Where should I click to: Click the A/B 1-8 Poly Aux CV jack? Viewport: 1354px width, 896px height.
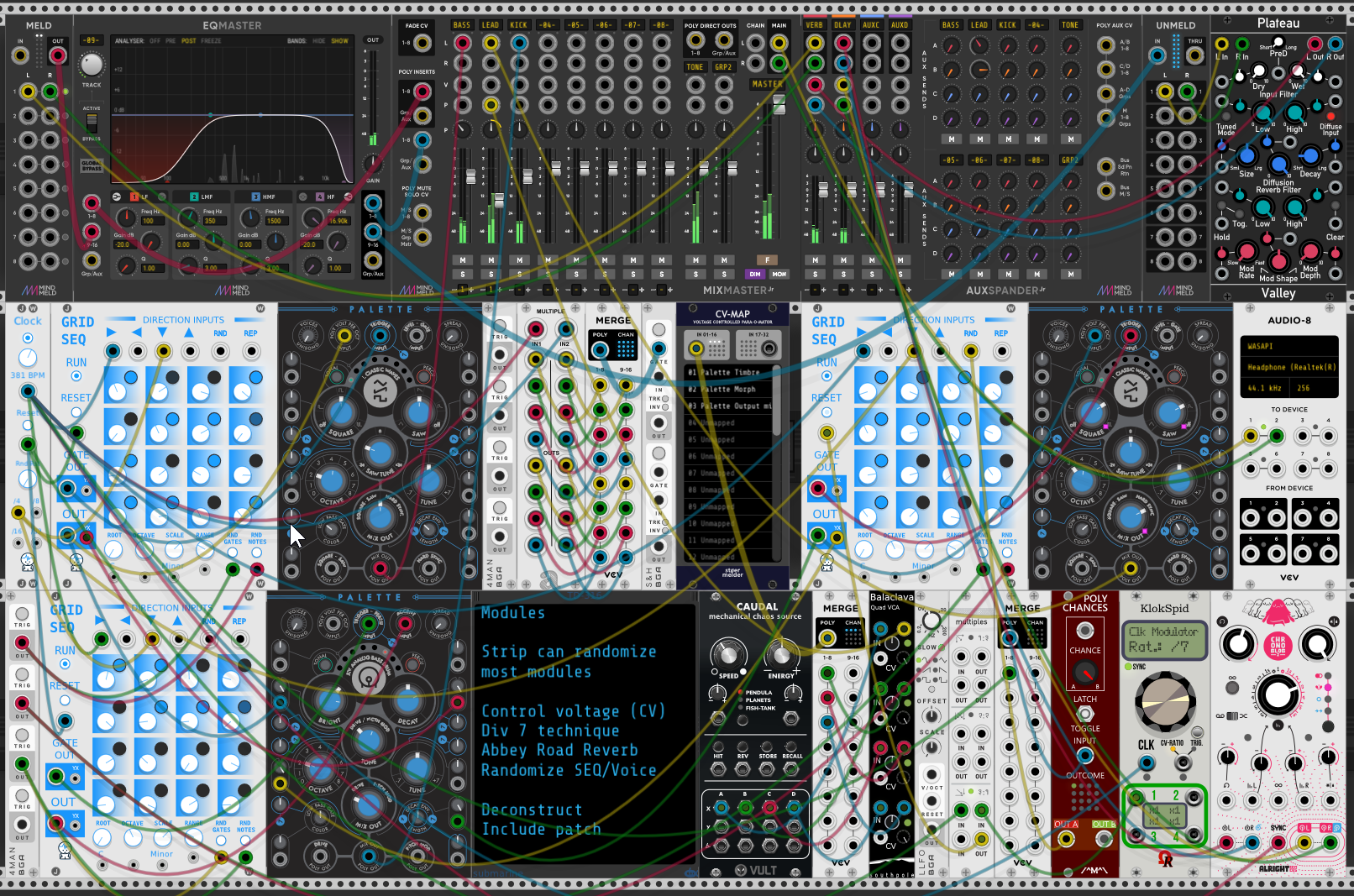pos(1106,45)
